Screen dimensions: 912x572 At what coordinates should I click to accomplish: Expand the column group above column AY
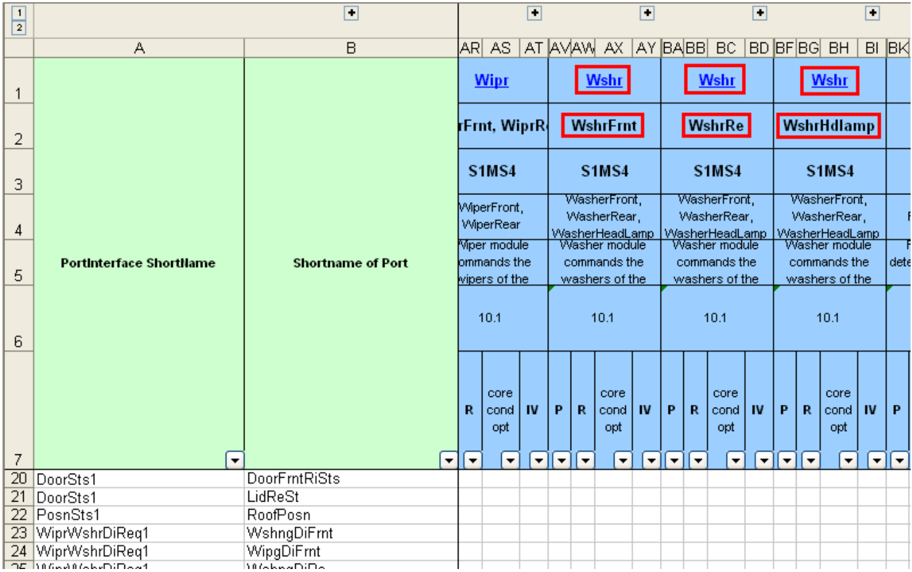point(647,13)
